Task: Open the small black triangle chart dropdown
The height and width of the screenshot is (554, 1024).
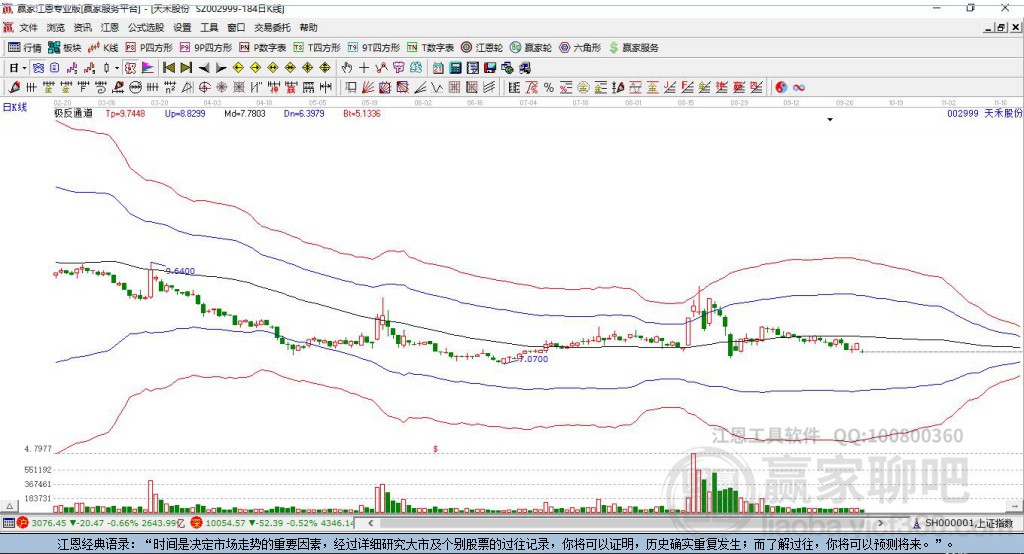Action: pos(830,120)
